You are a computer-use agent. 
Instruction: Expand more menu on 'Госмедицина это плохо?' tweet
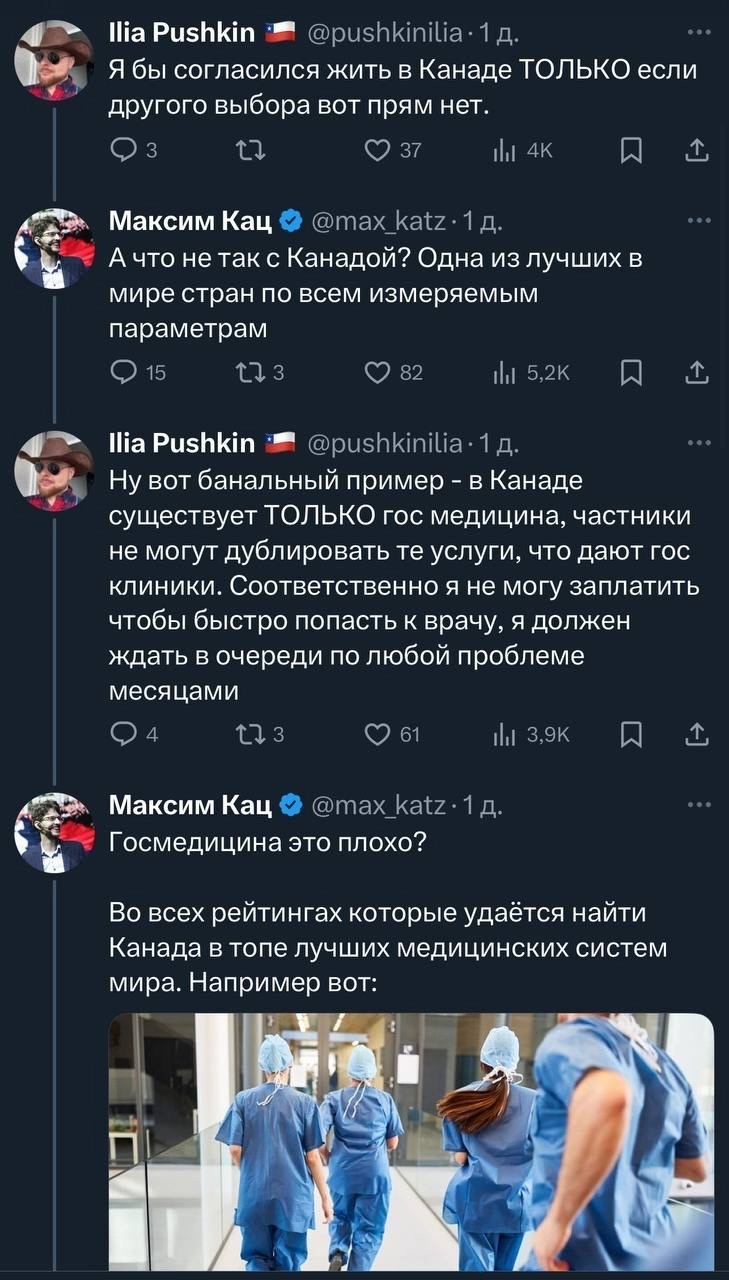698,803
